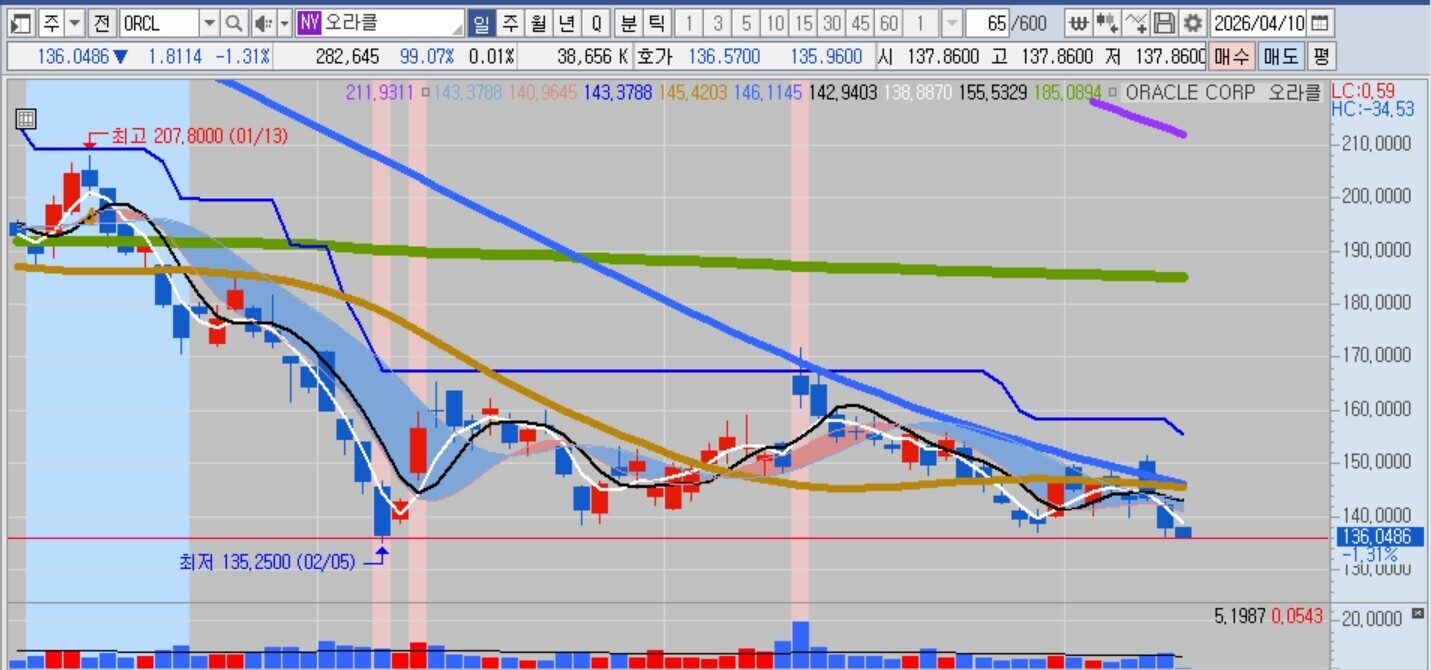Viewport: 1431px width, 670px height.
Task: Open dropdown arrow next to 주
Action: (x=75, y=22)
